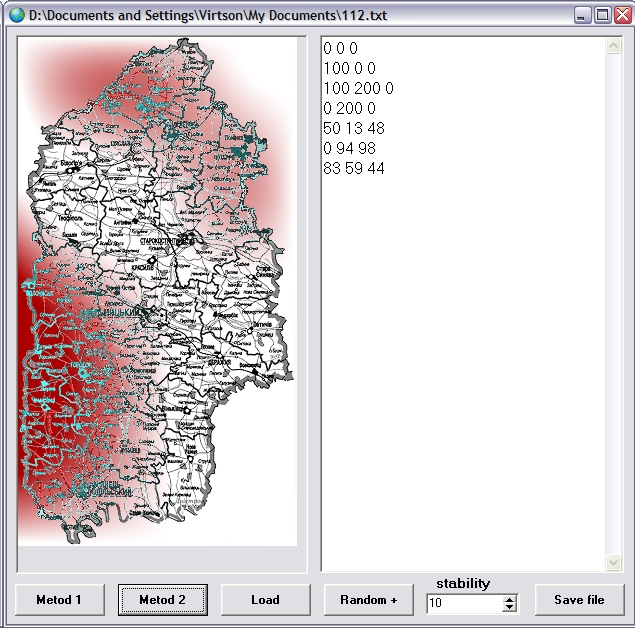Click the text area's scroll down arrow

click(x=614, y=562)
